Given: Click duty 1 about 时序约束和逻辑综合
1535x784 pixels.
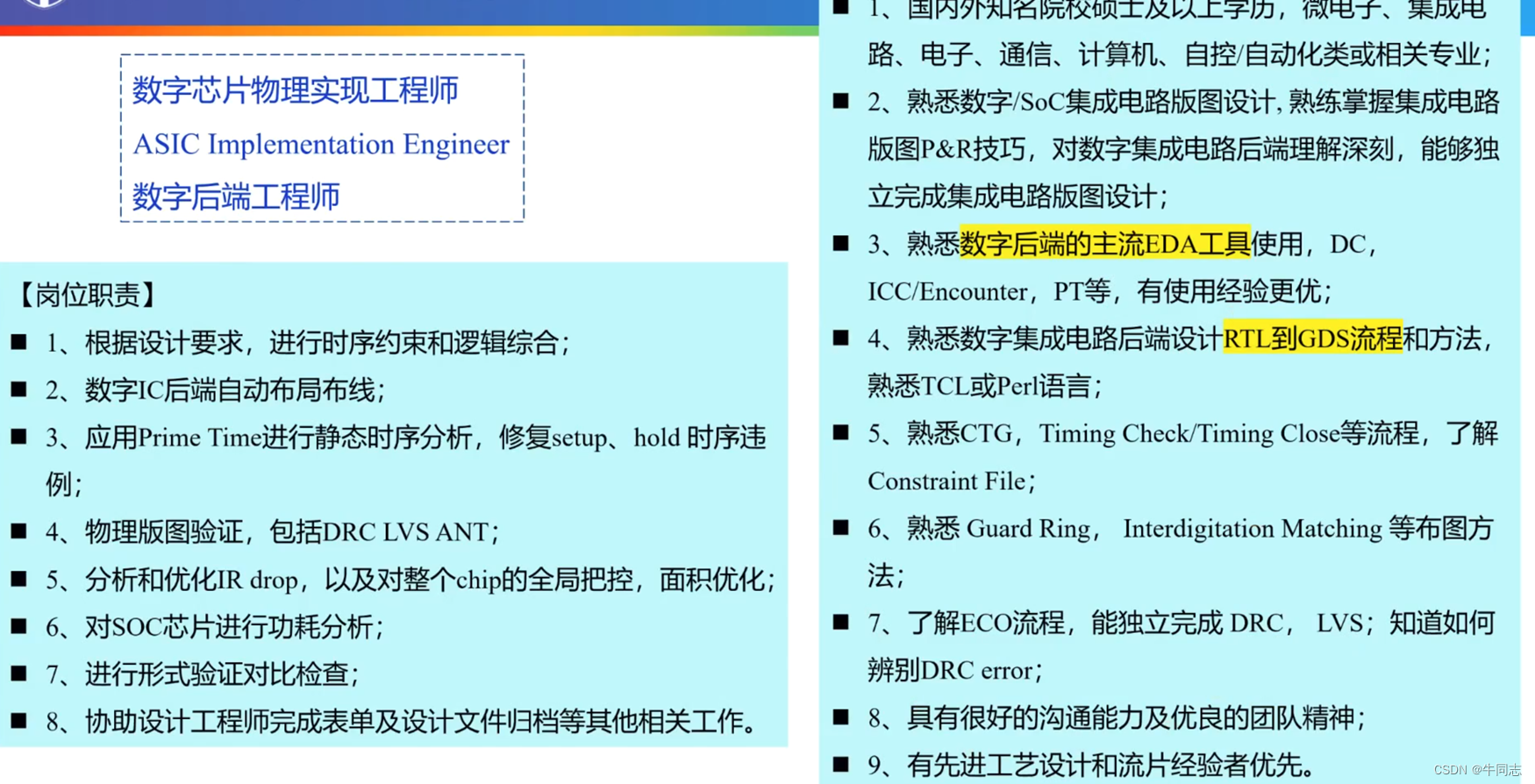Looking at the screenshot, I should [308, 343].
